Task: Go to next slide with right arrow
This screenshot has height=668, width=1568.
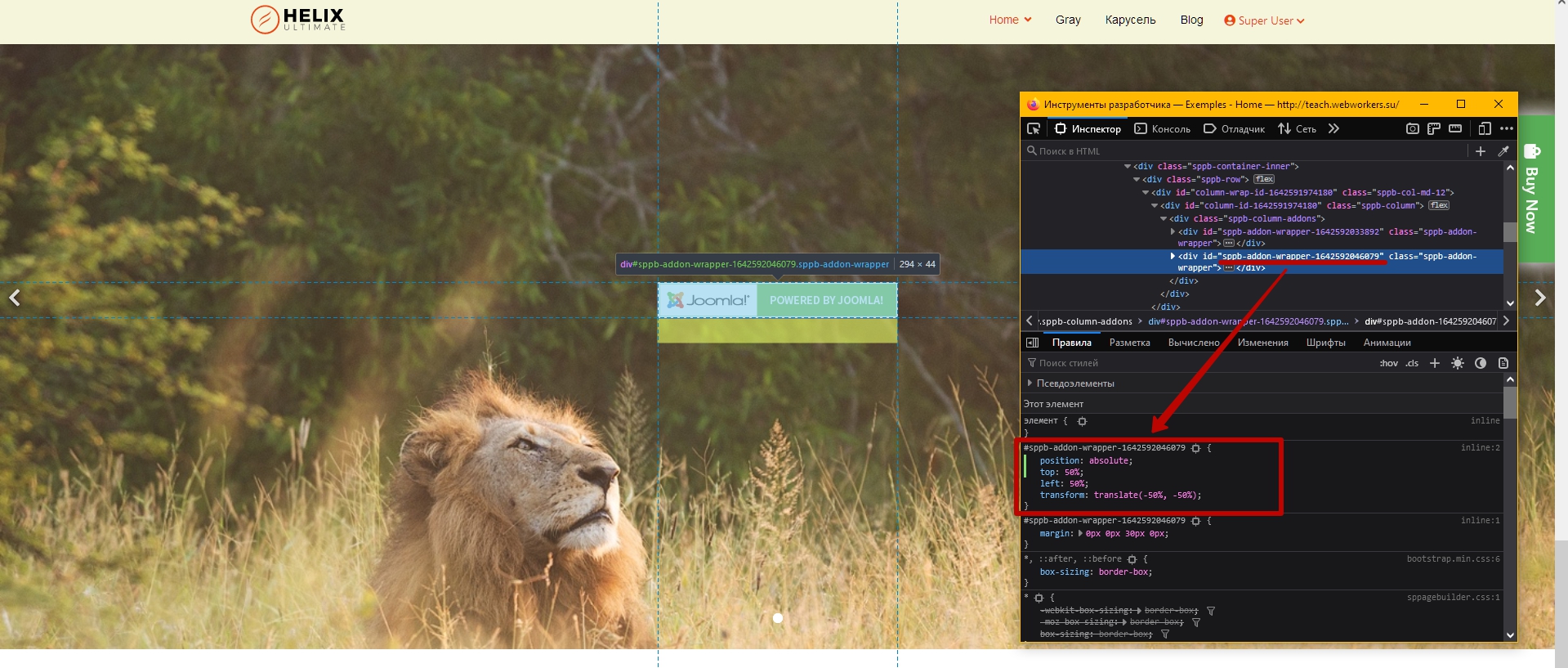Action: (x=1539, y=298)
